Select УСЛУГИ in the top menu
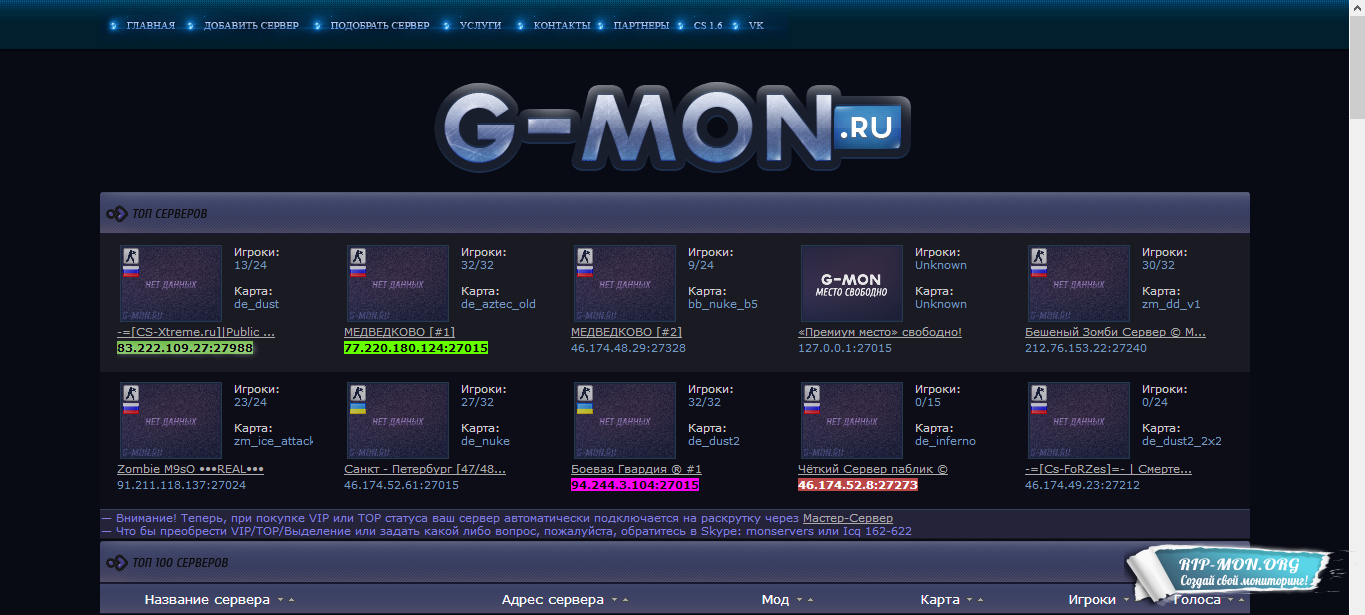The image size is (1365, 615). click(x=481, y=26)
